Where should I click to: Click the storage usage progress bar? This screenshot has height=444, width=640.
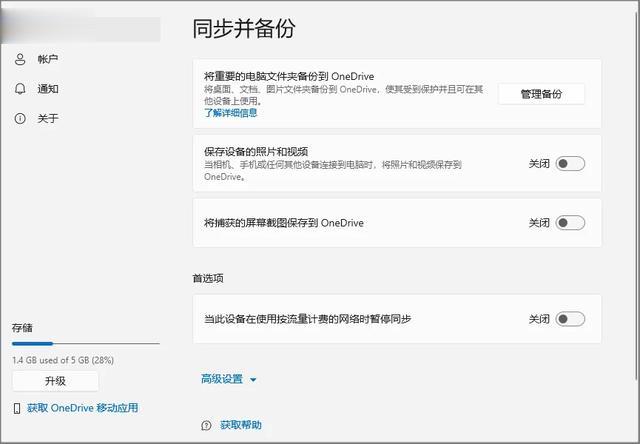86,344
